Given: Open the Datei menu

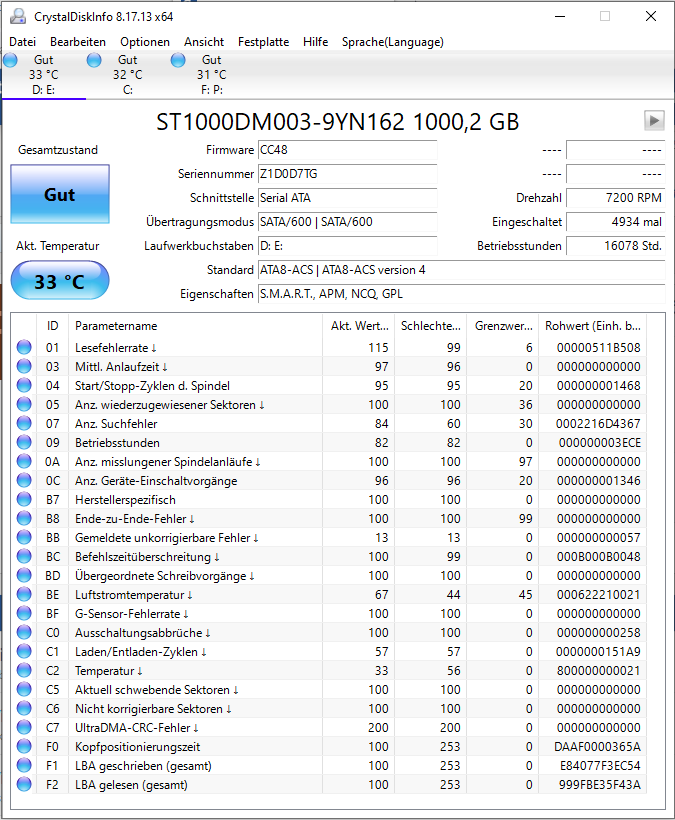Looking at the screenshot, I should click(x=22, y=42).
